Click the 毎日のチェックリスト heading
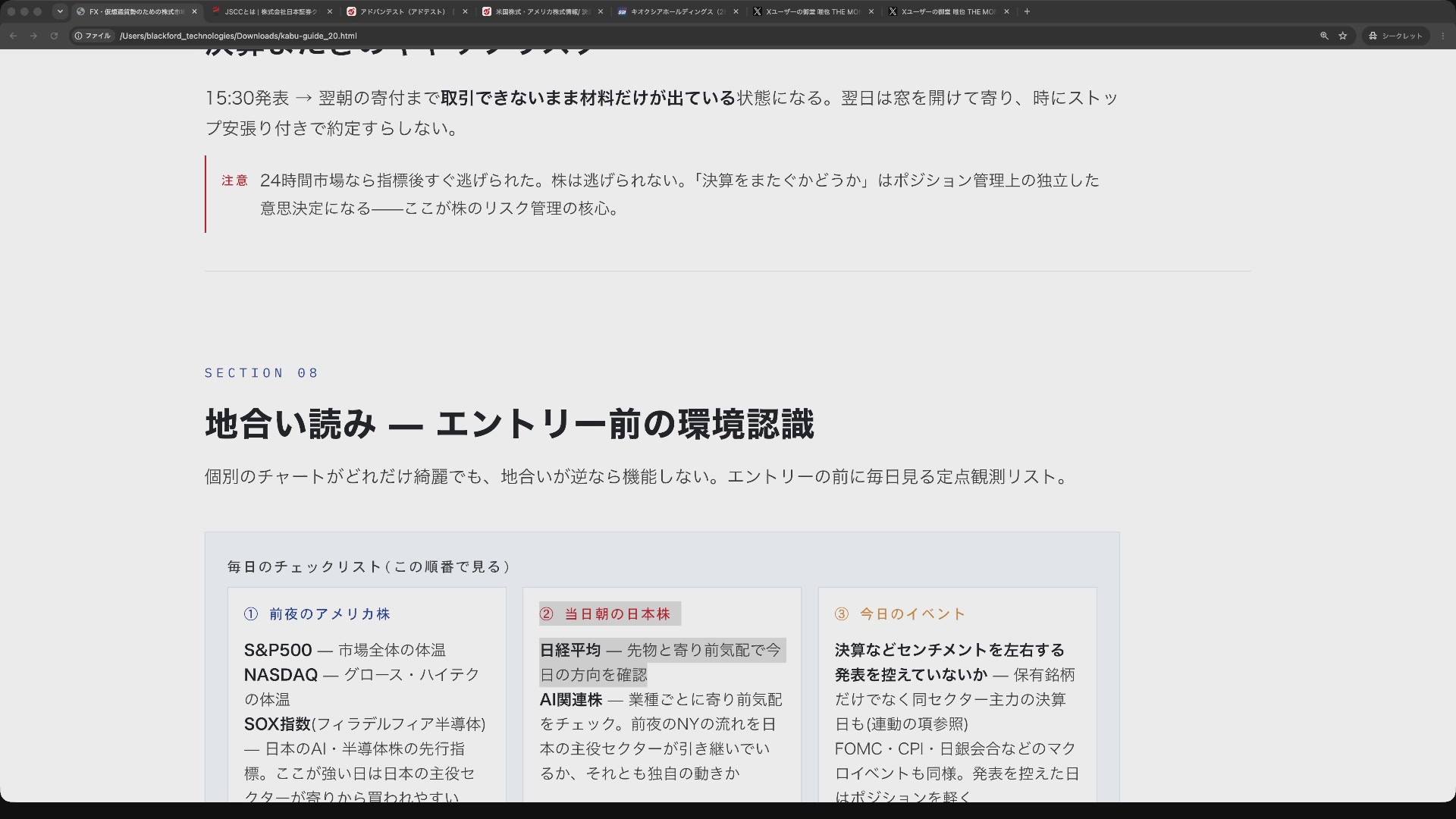Screen dimensions: 1456x819 [x=369, y=566]
